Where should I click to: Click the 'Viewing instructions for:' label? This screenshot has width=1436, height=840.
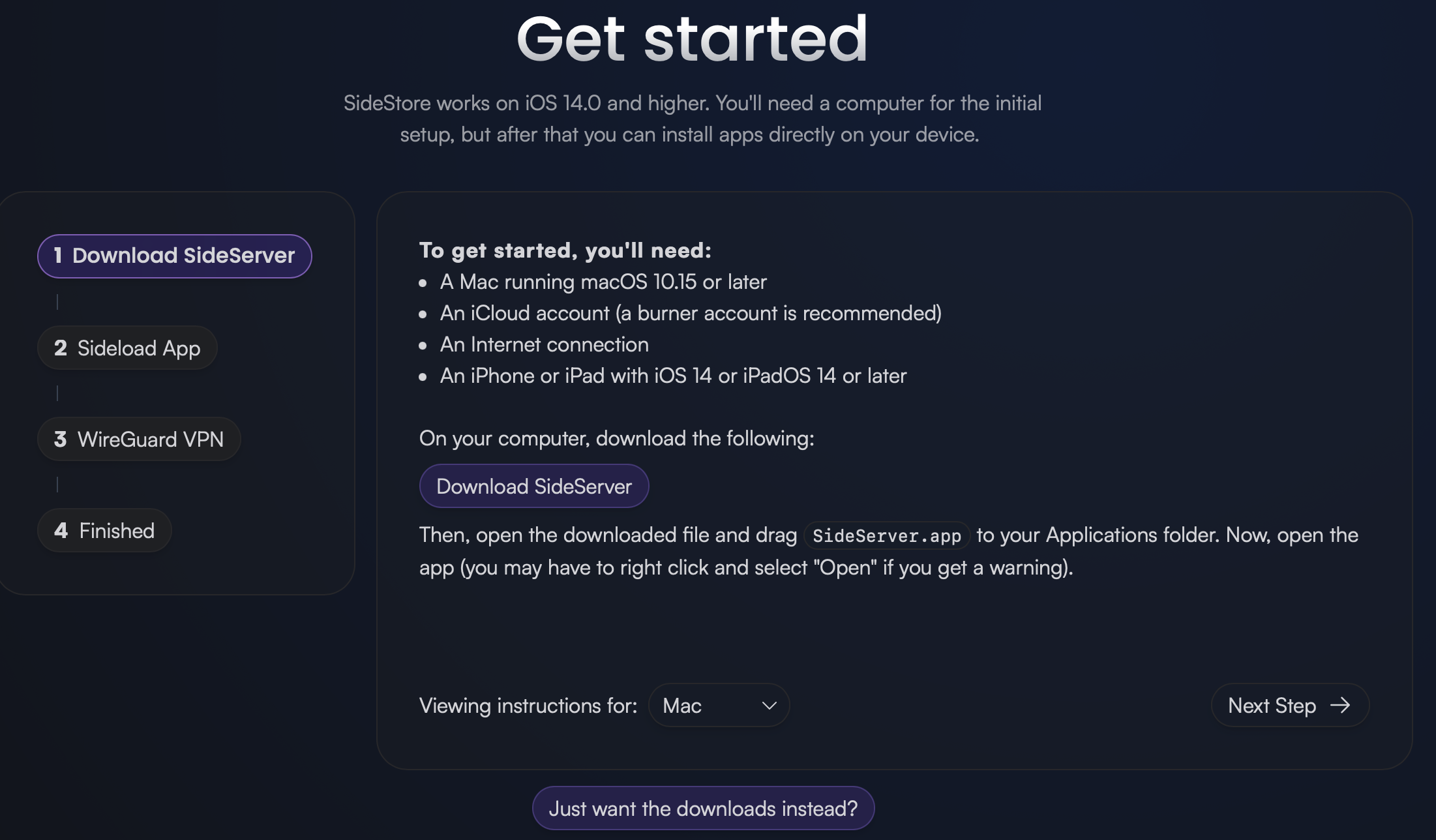click(528, 706)
